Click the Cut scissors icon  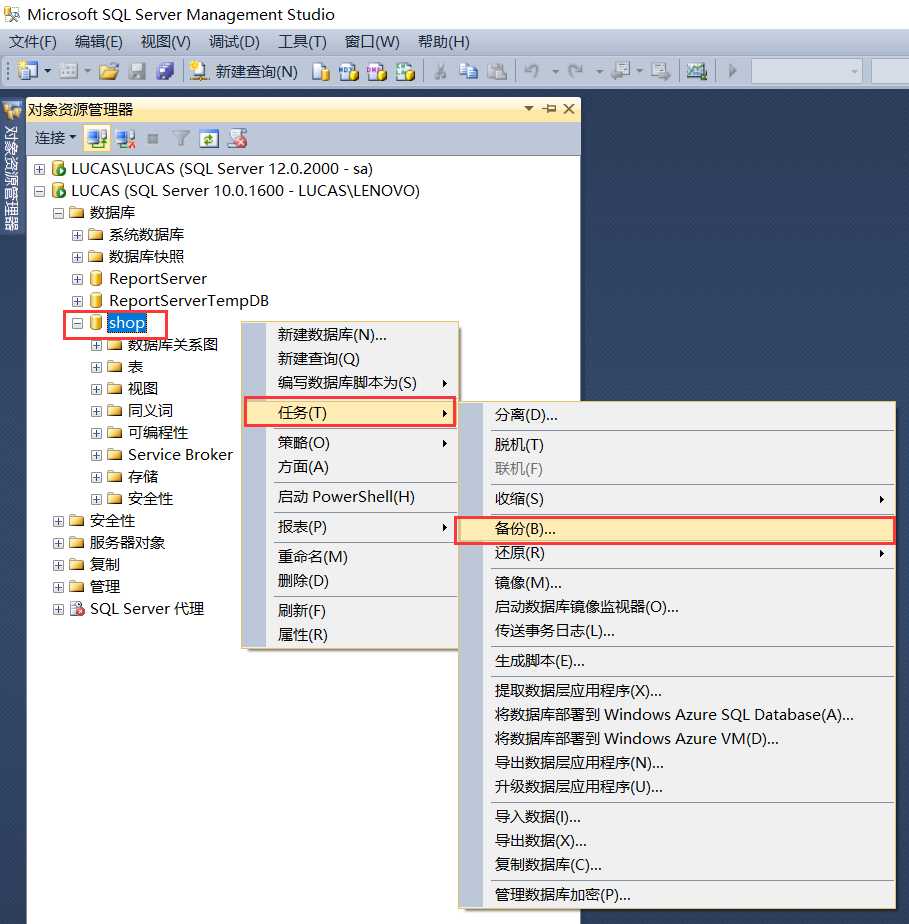coord(440,71)
